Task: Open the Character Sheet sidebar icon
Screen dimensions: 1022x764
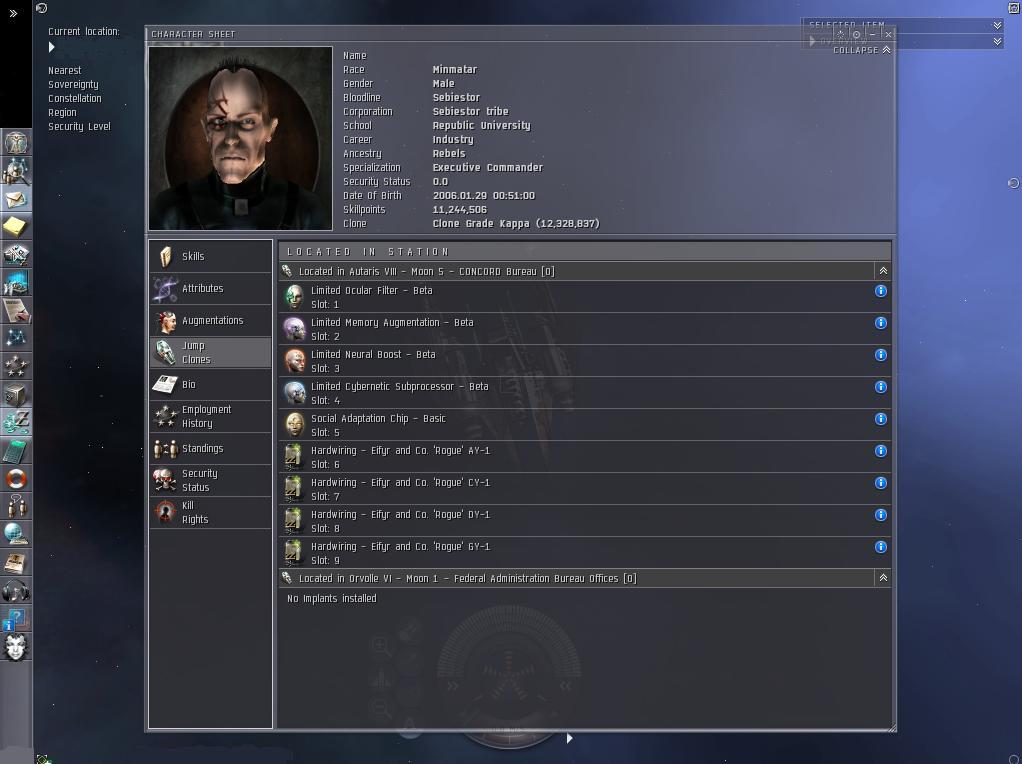Action: point(16,142)
